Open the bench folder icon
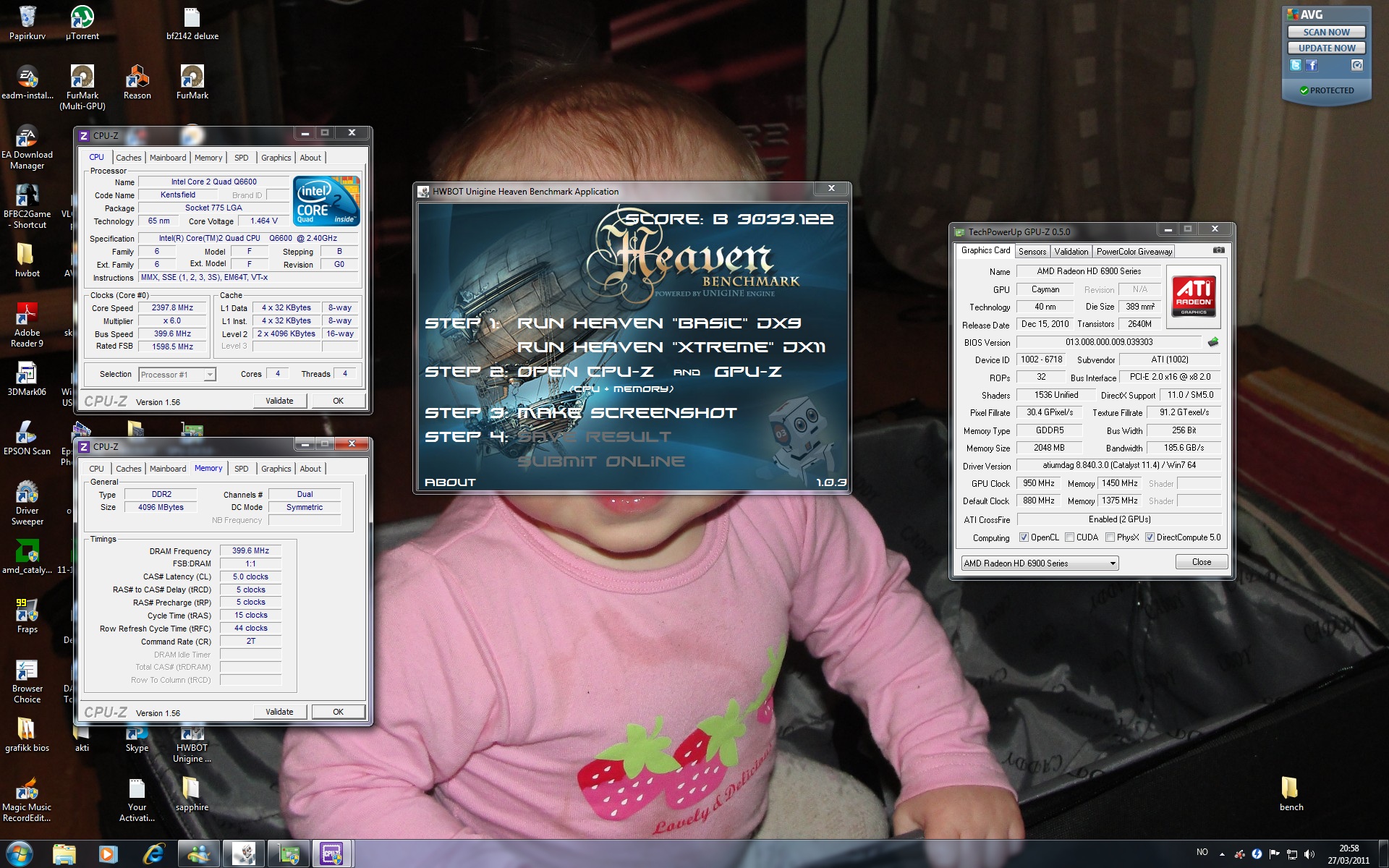Screen dimensions: 1389x868 point(1291,793)
